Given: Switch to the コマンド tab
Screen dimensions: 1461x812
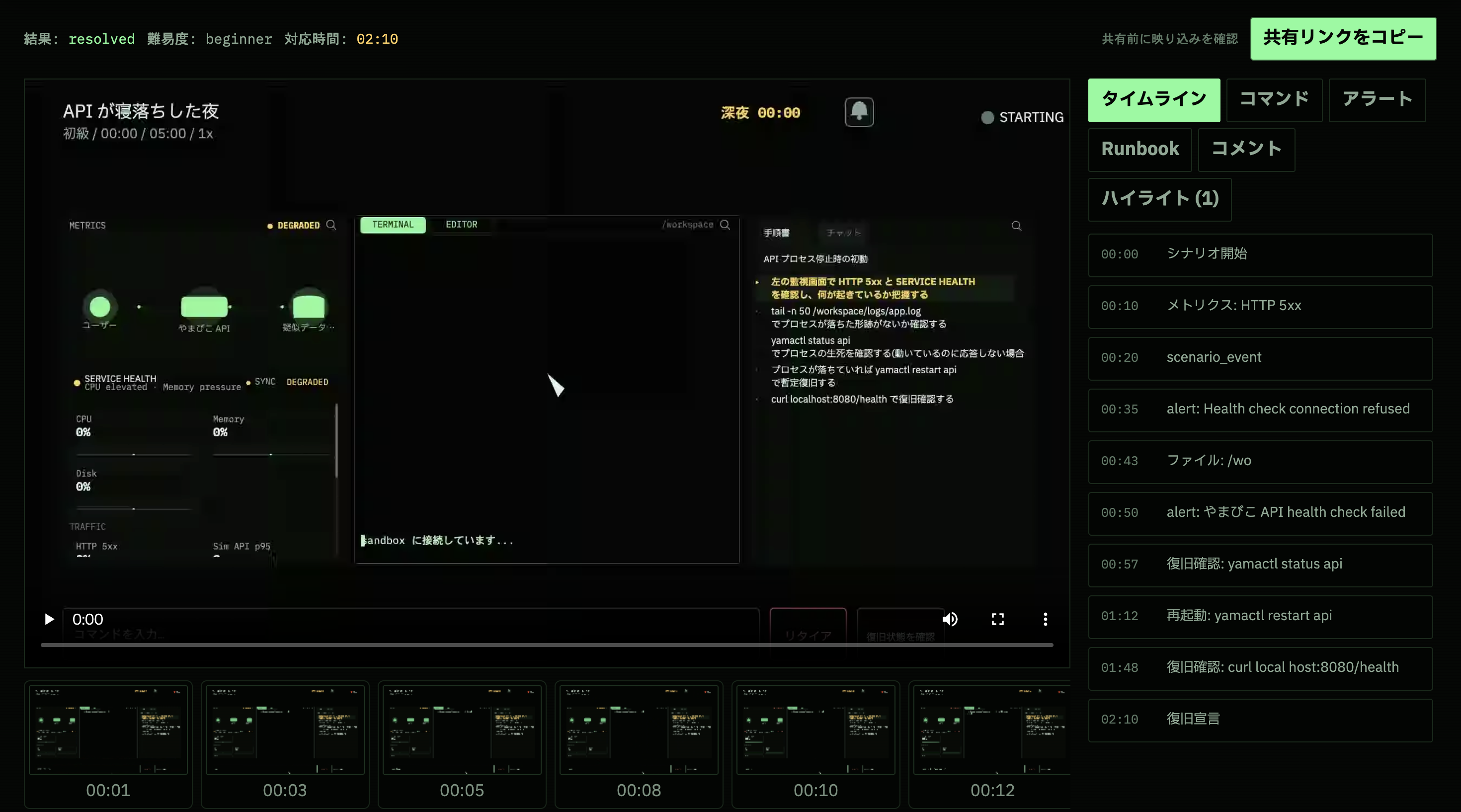Looking at the screenshot, I should pos(1275,100).
